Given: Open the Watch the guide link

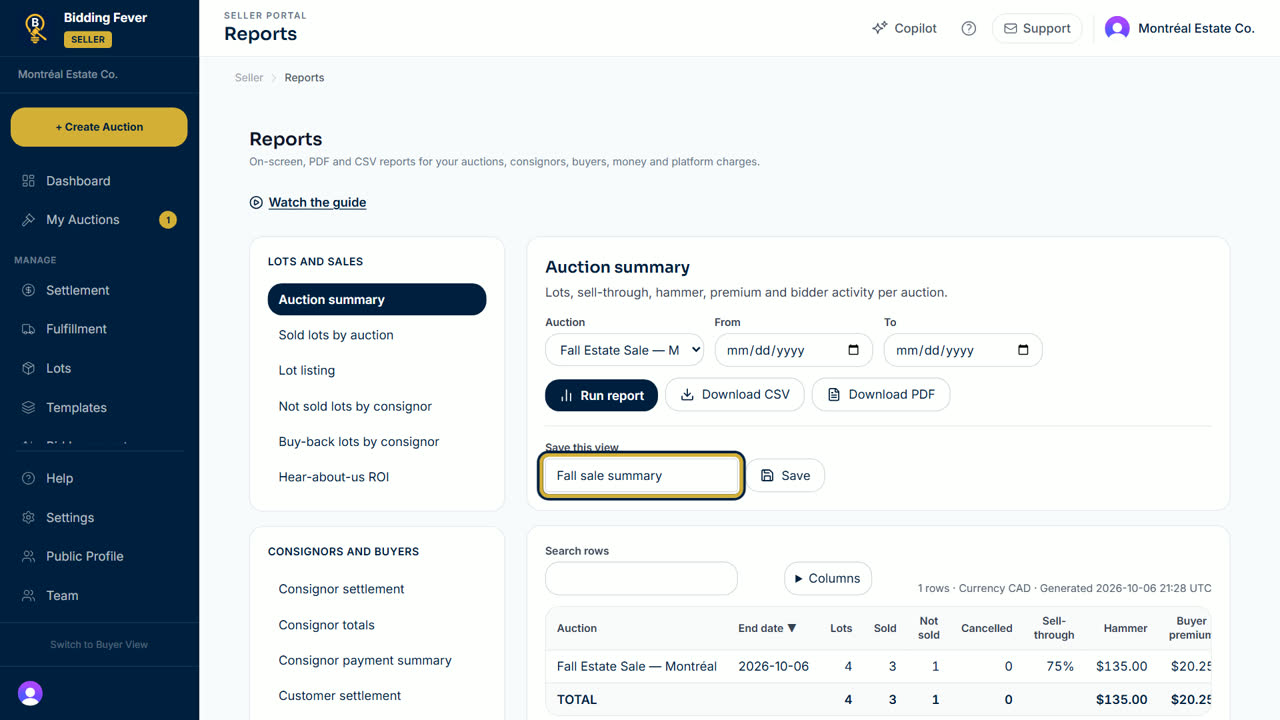Looking at the screenshot, I should [x=317, y=202].
